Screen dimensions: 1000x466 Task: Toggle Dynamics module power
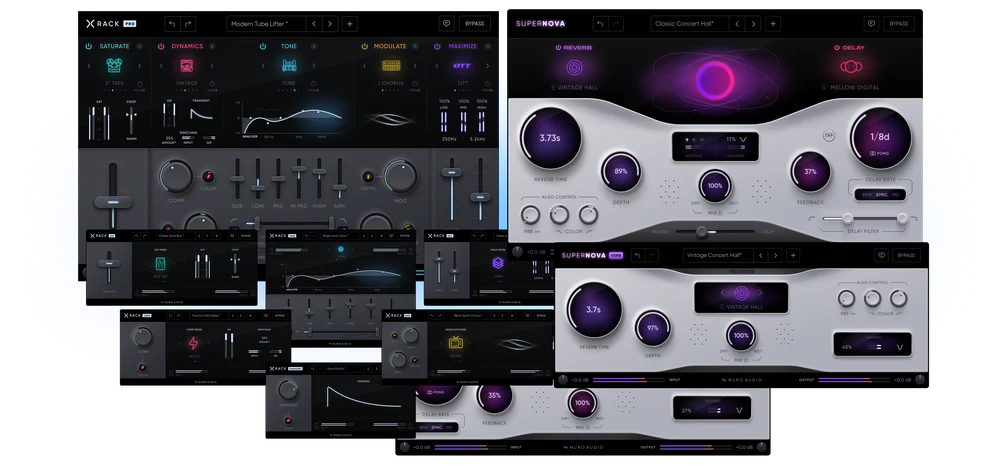[x=161, y=46]
